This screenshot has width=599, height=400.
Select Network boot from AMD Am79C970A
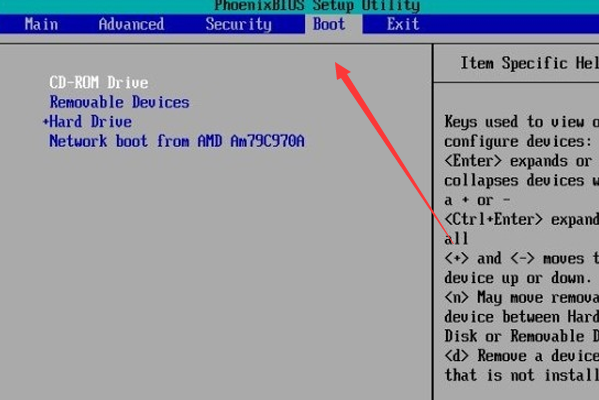pyautogui.click(x=177, y=141)
